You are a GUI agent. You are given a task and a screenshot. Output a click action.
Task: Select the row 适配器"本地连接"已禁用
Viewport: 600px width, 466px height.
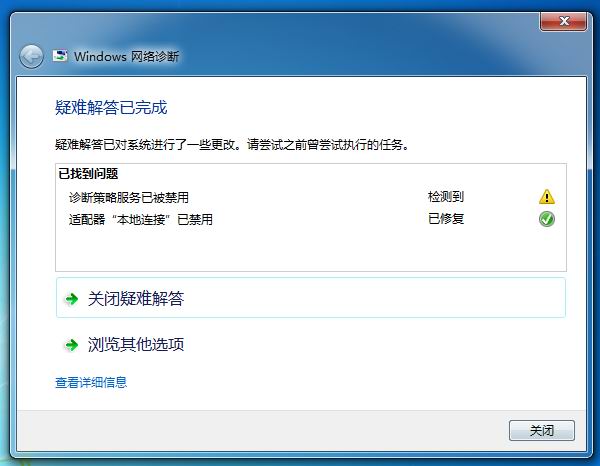(311, 219)
